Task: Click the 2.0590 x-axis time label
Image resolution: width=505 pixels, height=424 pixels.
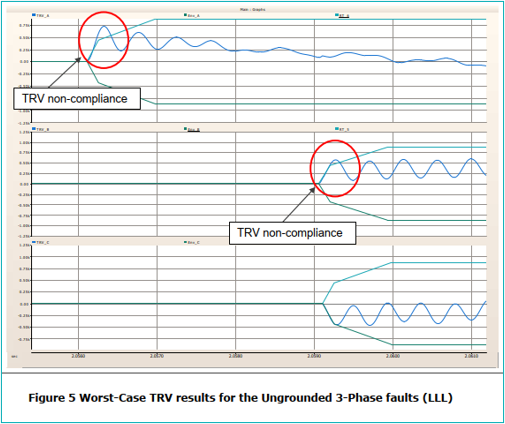Action: pos(314,356)
